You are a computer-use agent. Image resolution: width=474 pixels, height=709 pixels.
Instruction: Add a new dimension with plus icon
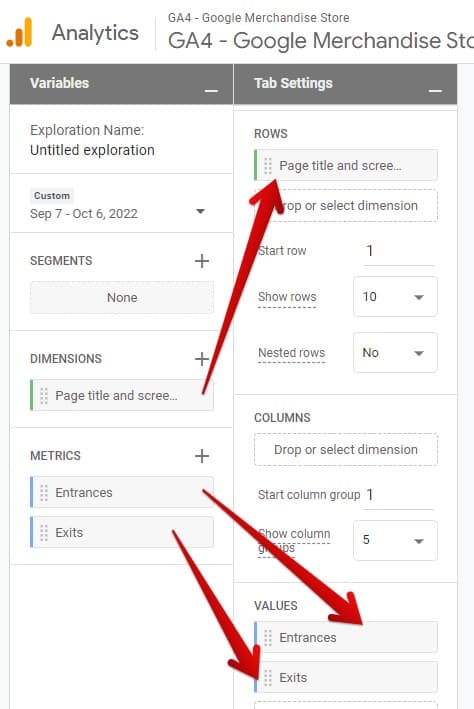pos(202,359)
